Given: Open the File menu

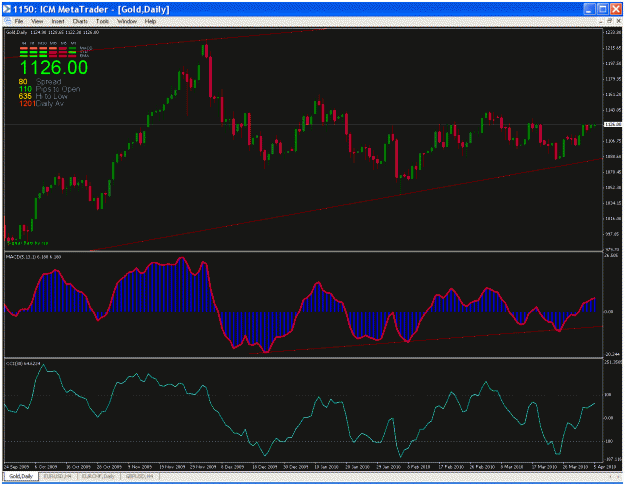Looking at the screenshot, I should tap(18, 21).
